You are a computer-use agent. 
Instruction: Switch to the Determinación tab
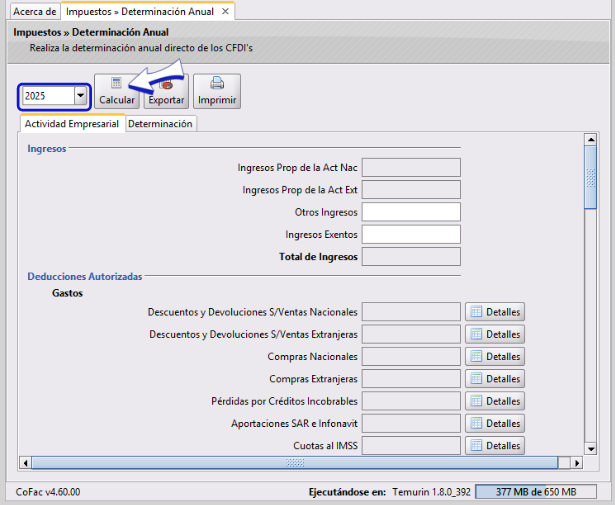(x=160, y=124)
